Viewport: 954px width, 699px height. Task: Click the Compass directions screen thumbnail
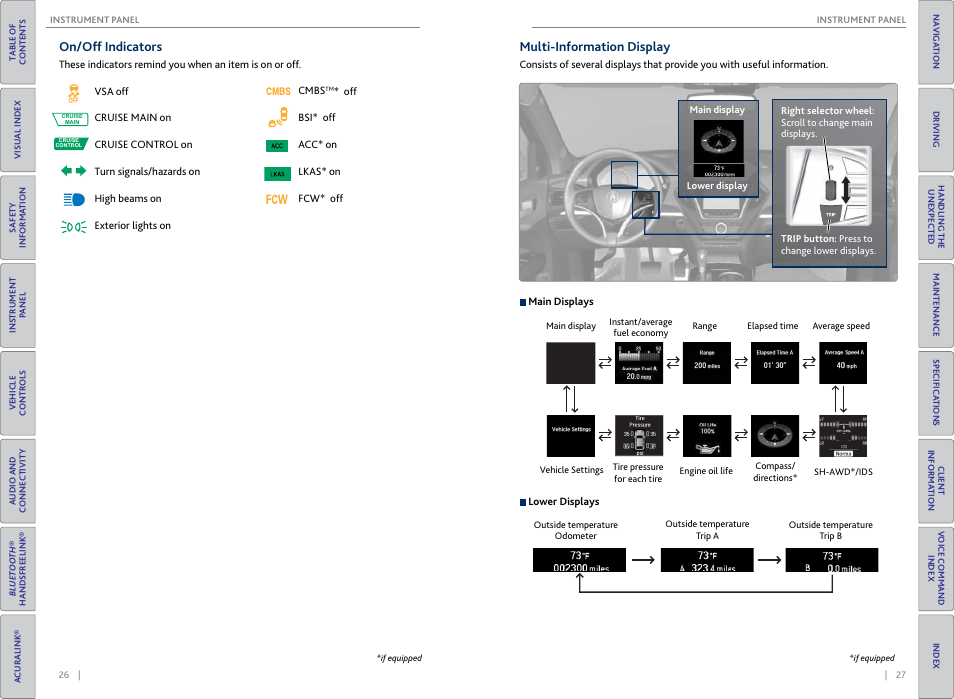click(775, 436)
